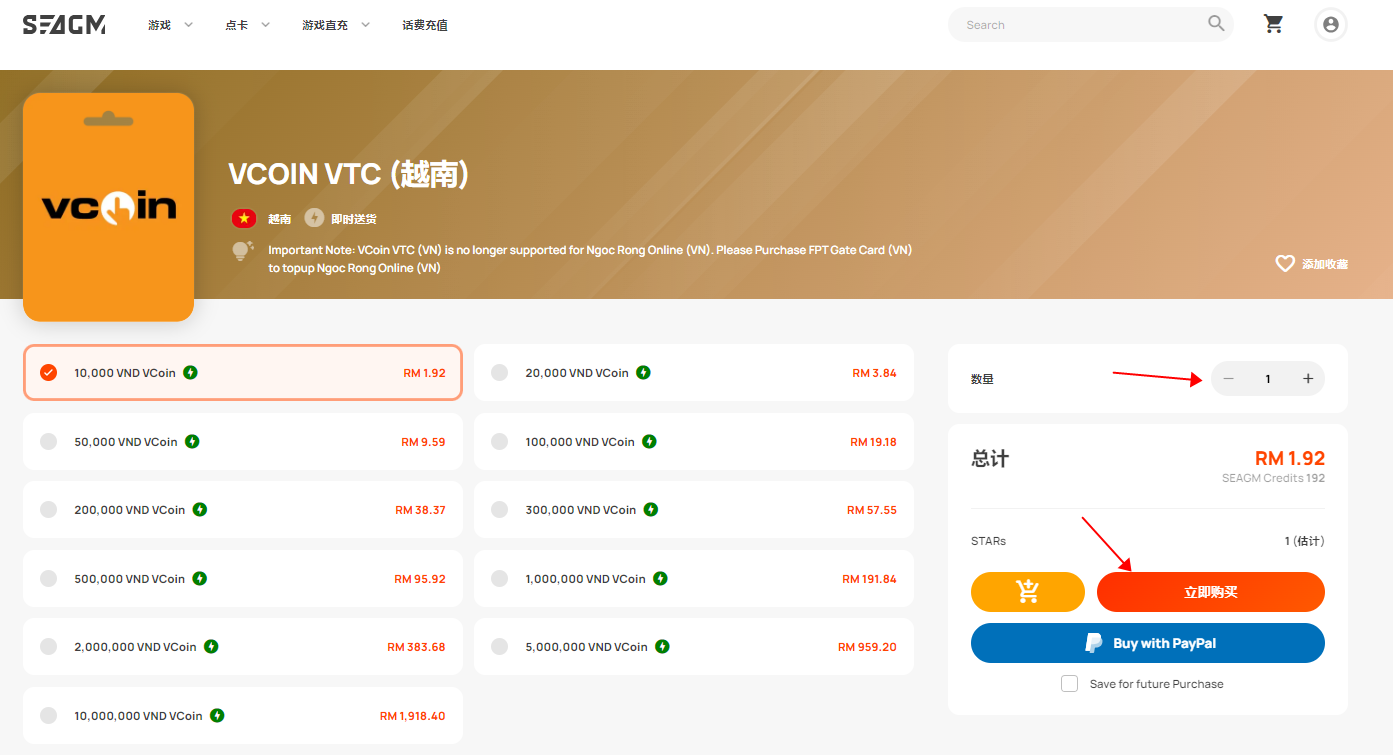Select the 500,000 VND VCoin radio option
Viewport: 1393px width, 755px height.
pyautogui.click(x=48, y=578)
